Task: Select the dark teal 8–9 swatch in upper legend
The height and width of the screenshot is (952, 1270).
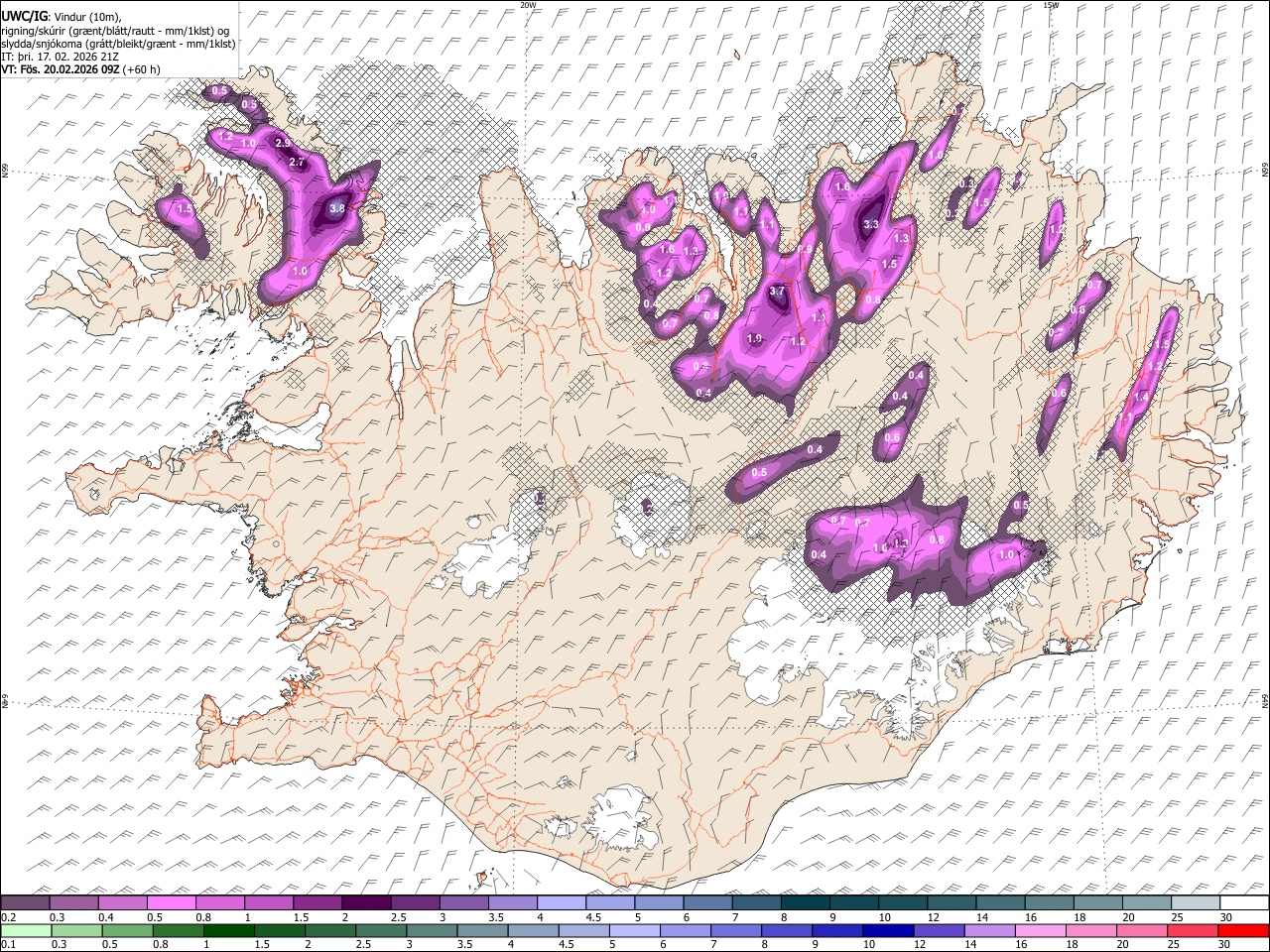Action: 805,903
